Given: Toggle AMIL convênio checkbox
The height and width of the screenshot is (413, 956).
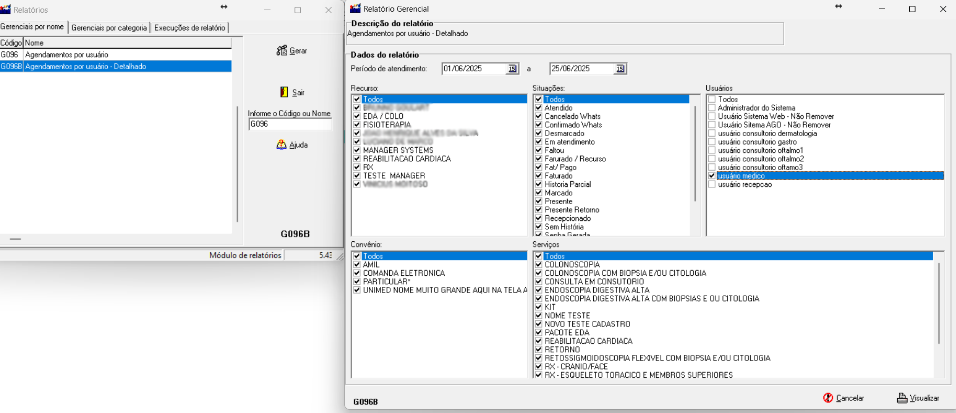Looking at the screenshot, I should pyautogui.click(x=357, y=265).
